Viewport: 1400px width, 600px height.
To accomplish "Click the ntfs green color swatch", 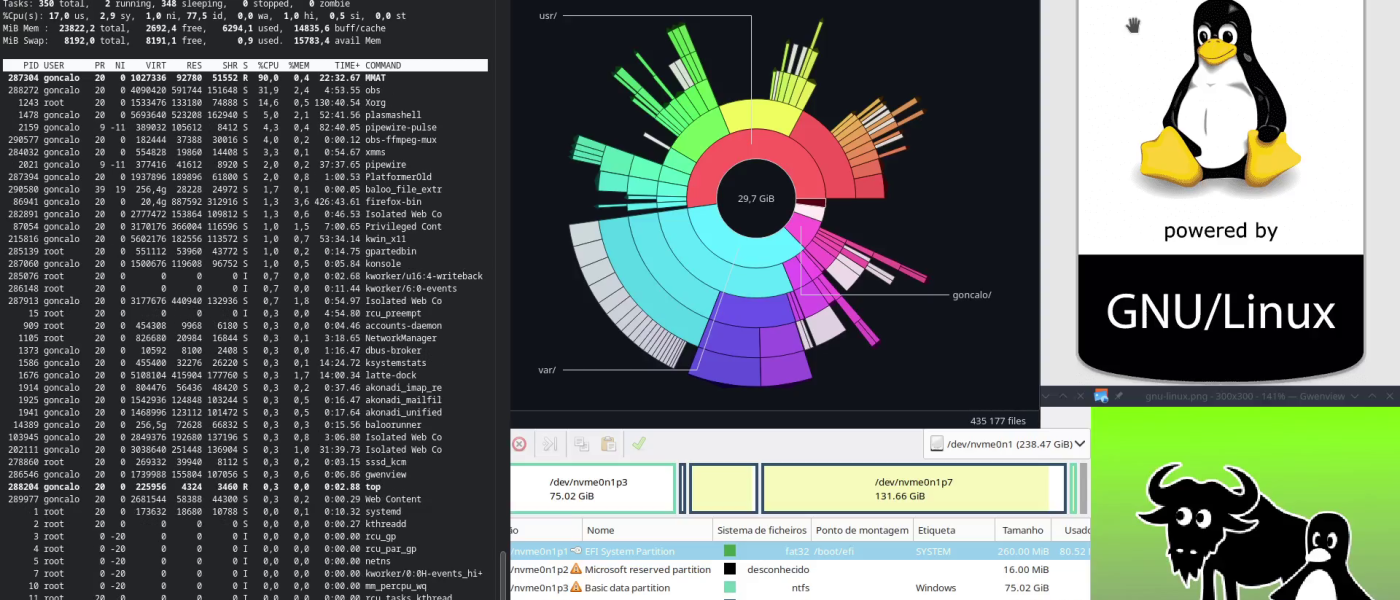I will [730, 588].
